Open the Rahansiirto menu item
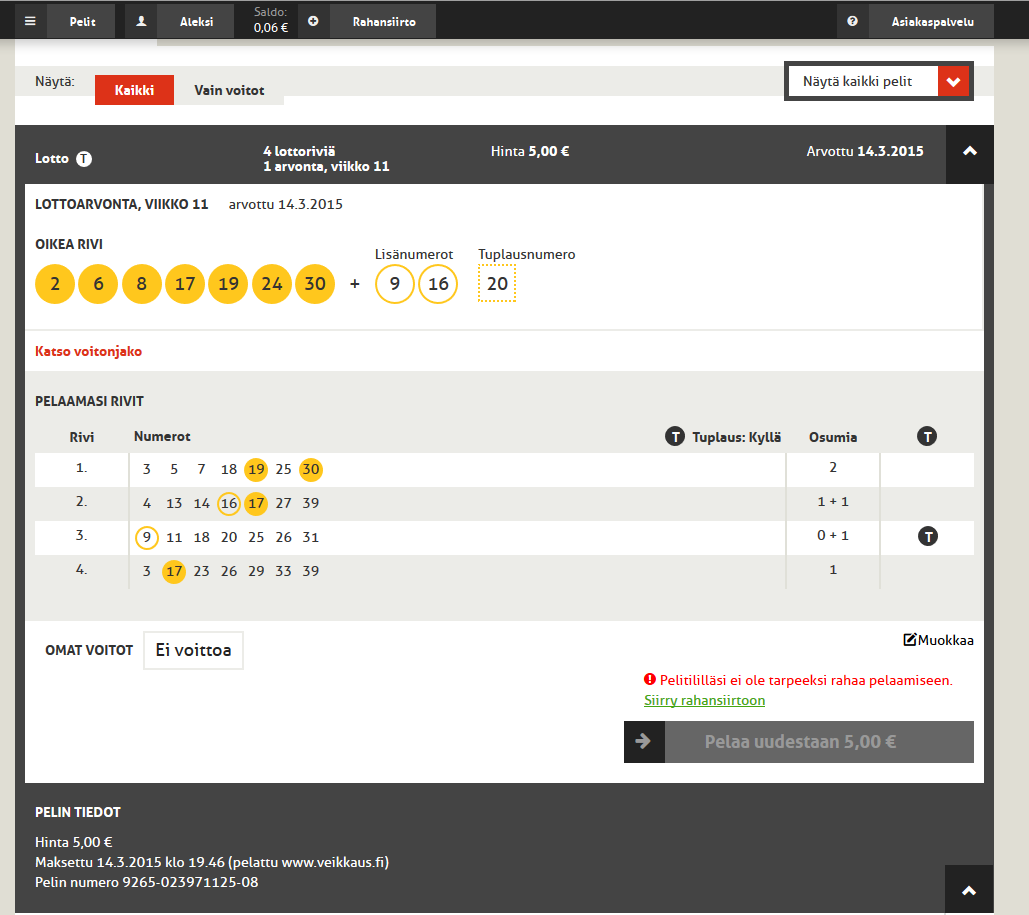The width and height of the screenshot is (1029, 915). pyautogui.click(x=384, y=22)
